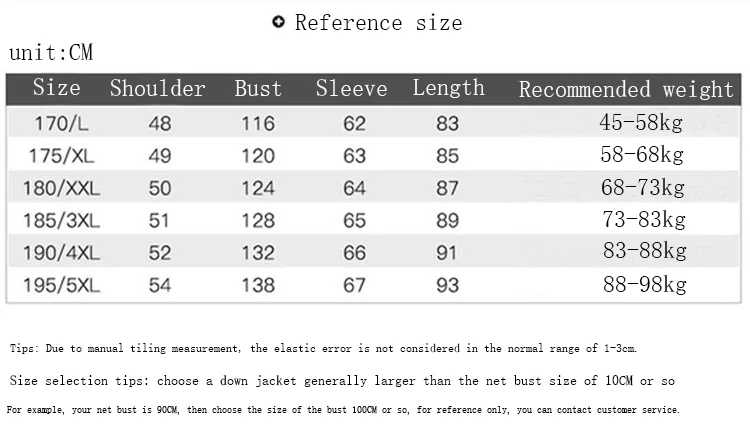Select the 185/3XL size row label
The image size is (750, 428).
61,220
